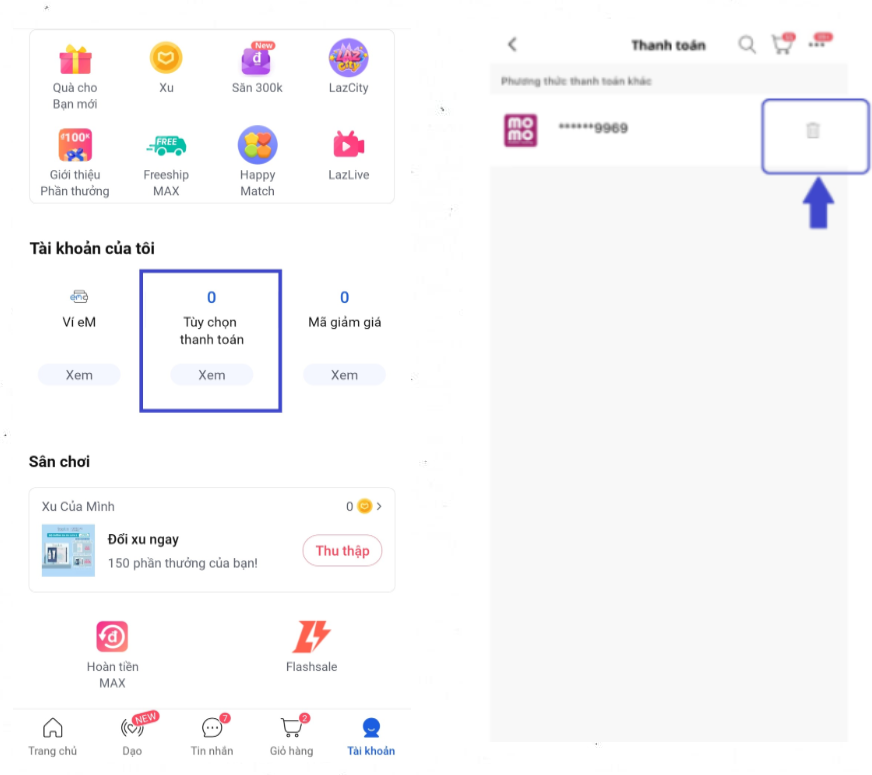Click Xem under Tùy chọn thanh toán

211,375
